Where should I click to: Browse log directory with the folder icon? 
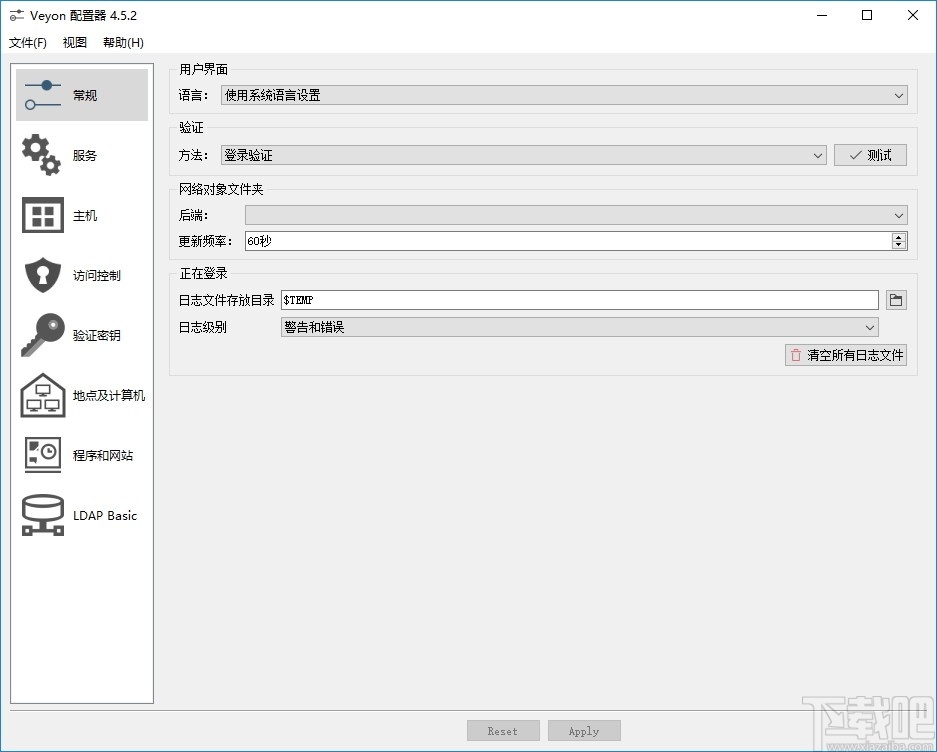pyautogui.click(x=897, y=299)
